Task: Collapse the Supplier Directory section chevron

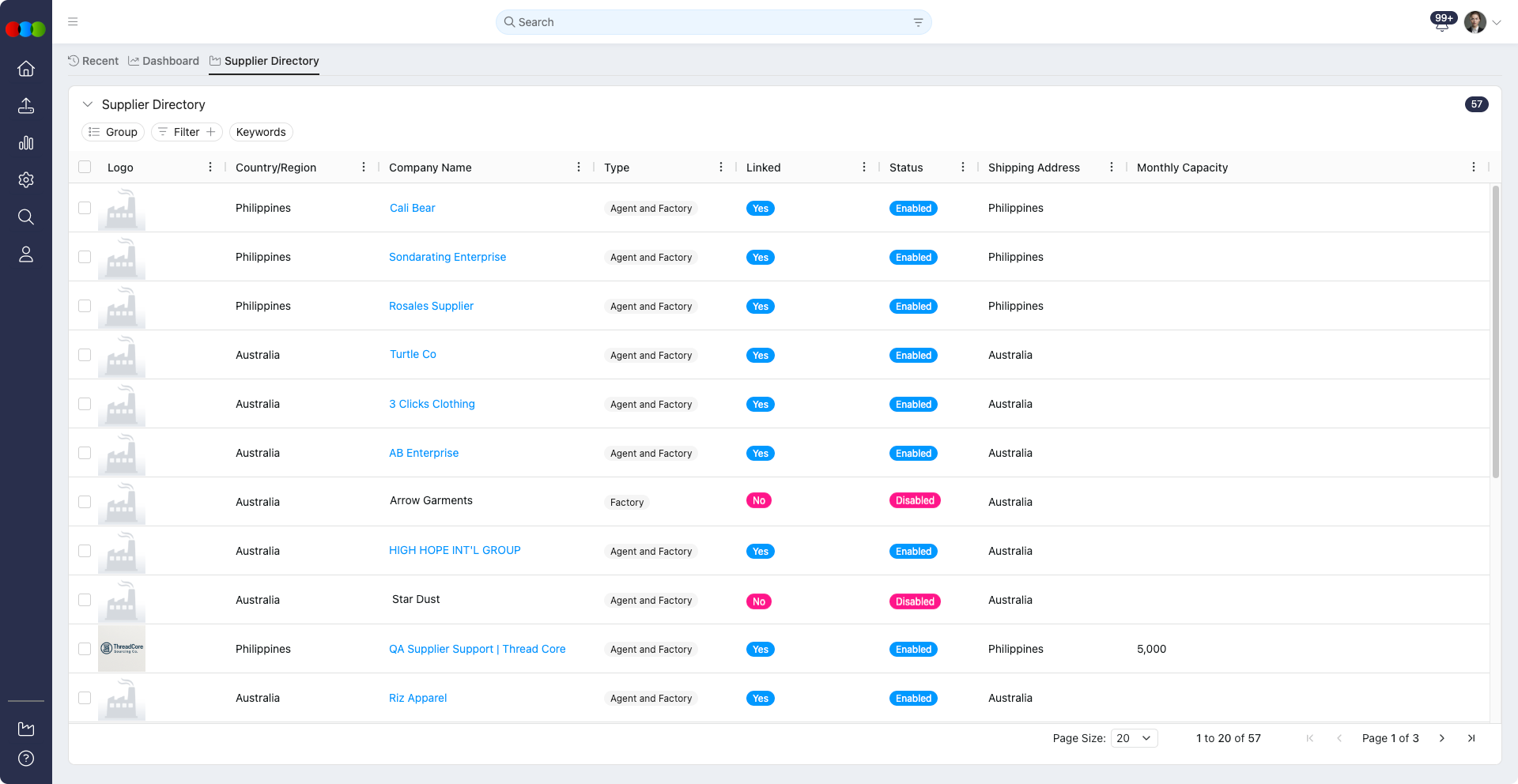Action: (88, 104)
